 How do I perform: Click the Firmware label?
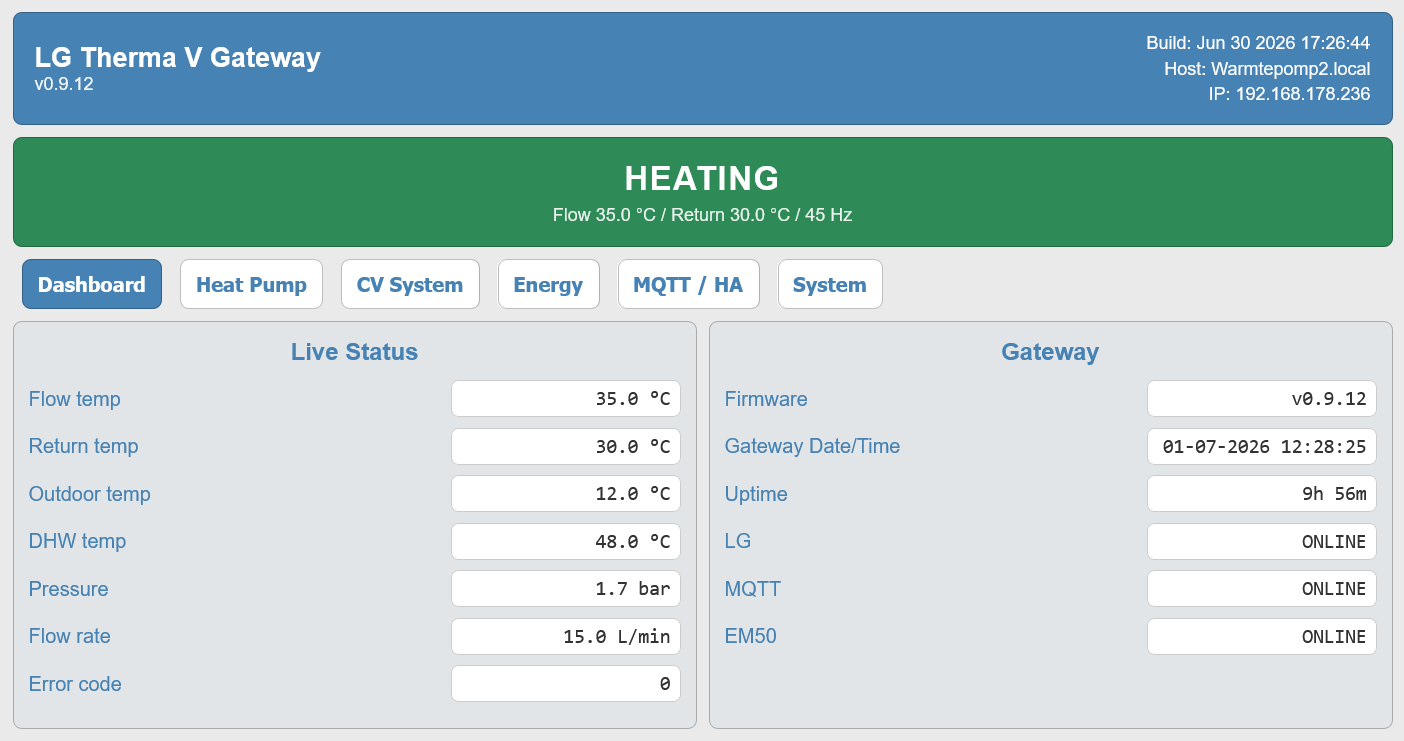(x=766, y=399)
